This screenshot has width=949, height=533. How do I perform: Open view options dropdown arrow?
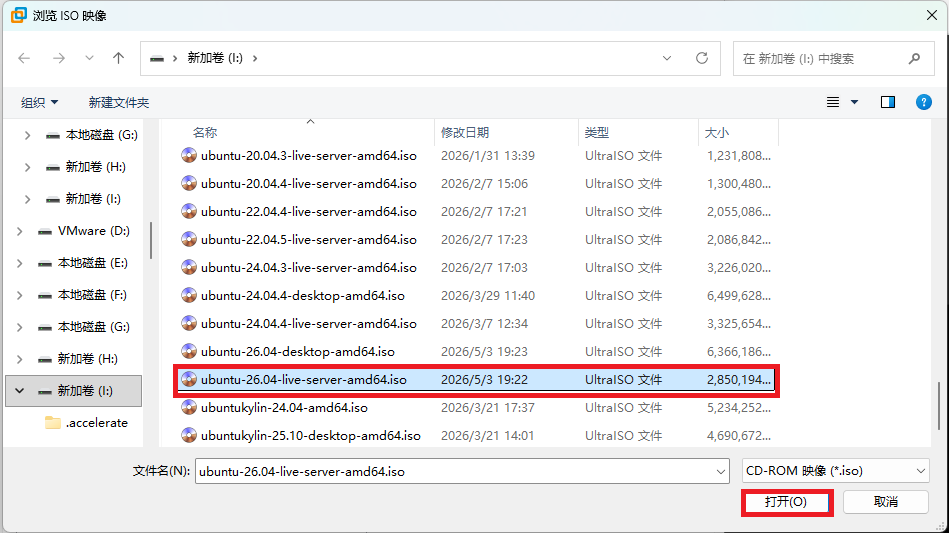[855, 102]
